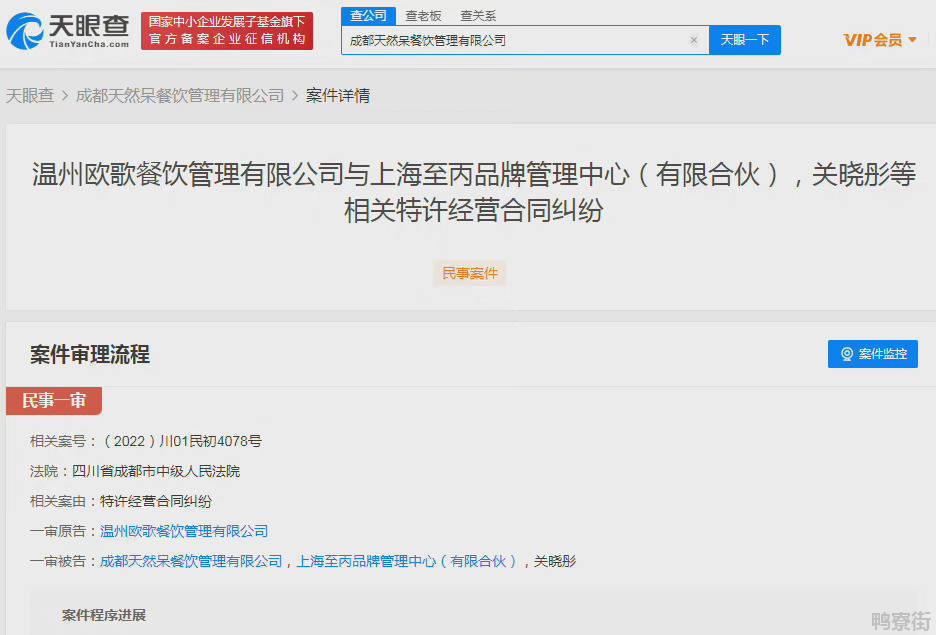The height and width of the screenshot is (635, 936).
Task: Select cause text 特许经营合同纠纷
Action: click(x=156, y=501)
